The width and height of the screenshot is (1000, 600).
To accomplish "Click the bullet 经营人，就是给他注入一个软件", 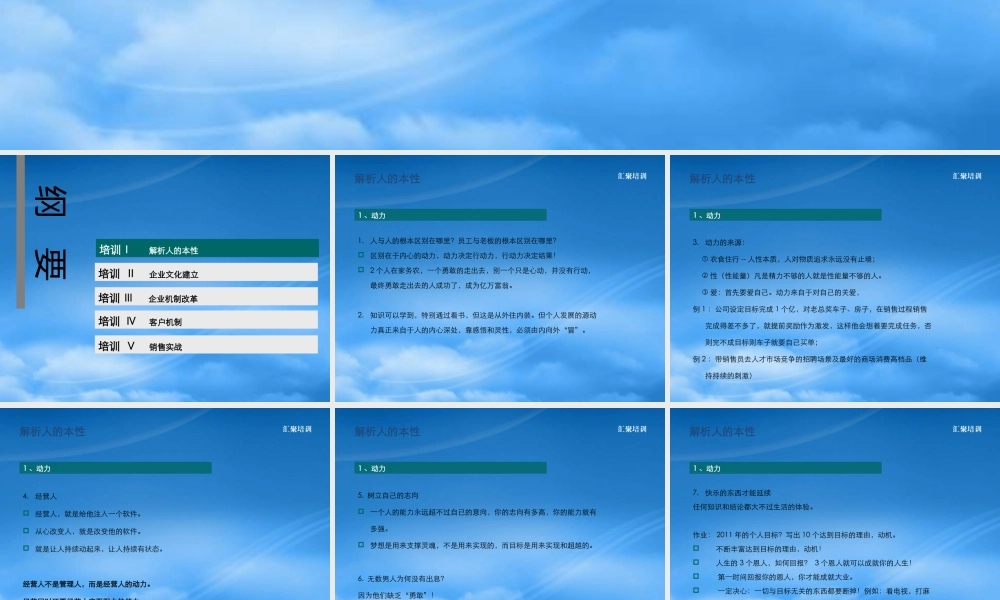I will pyautogui.click(x=88, y=513).
